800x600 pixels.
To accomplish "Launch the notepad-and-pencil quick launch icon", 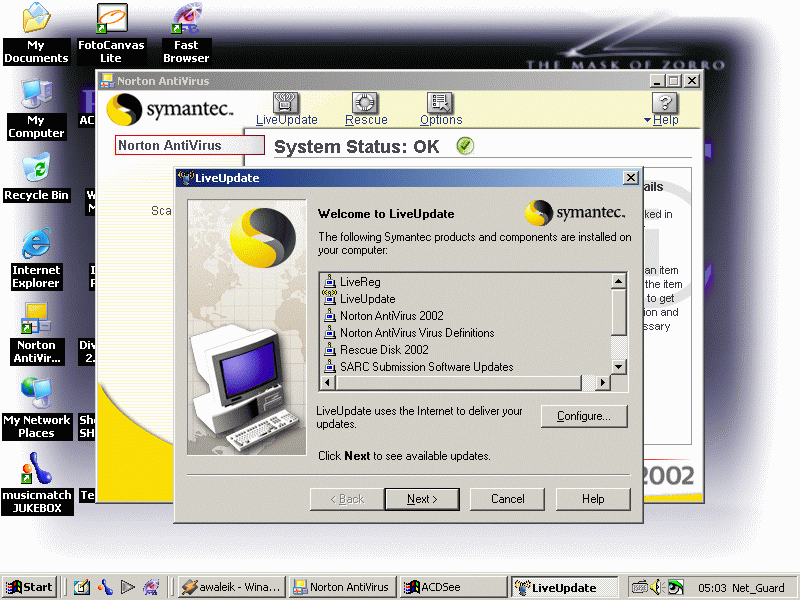I will [82, 587].
